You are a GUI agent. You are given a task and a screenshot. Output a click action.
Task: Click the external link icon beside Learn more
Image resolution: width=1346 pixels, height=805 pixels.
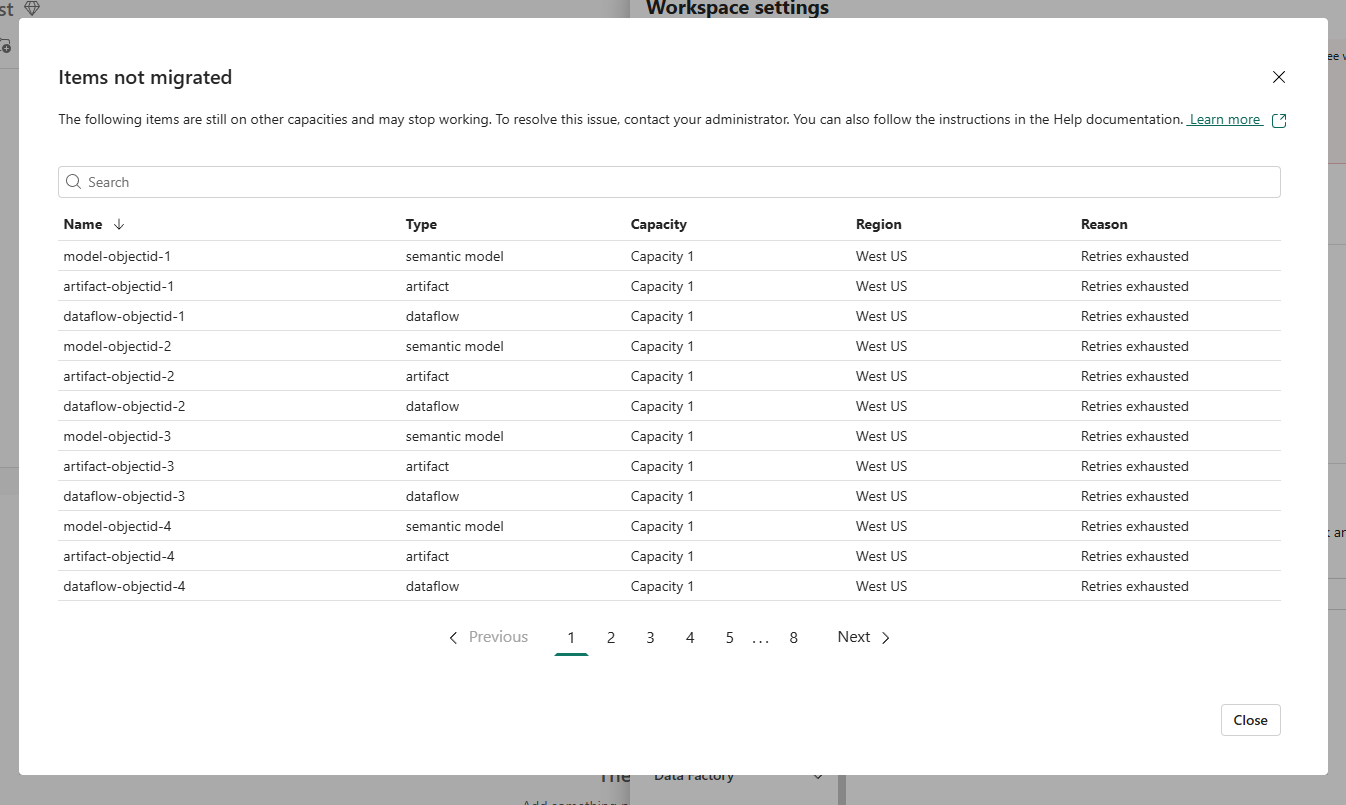tap(1279, 120)
